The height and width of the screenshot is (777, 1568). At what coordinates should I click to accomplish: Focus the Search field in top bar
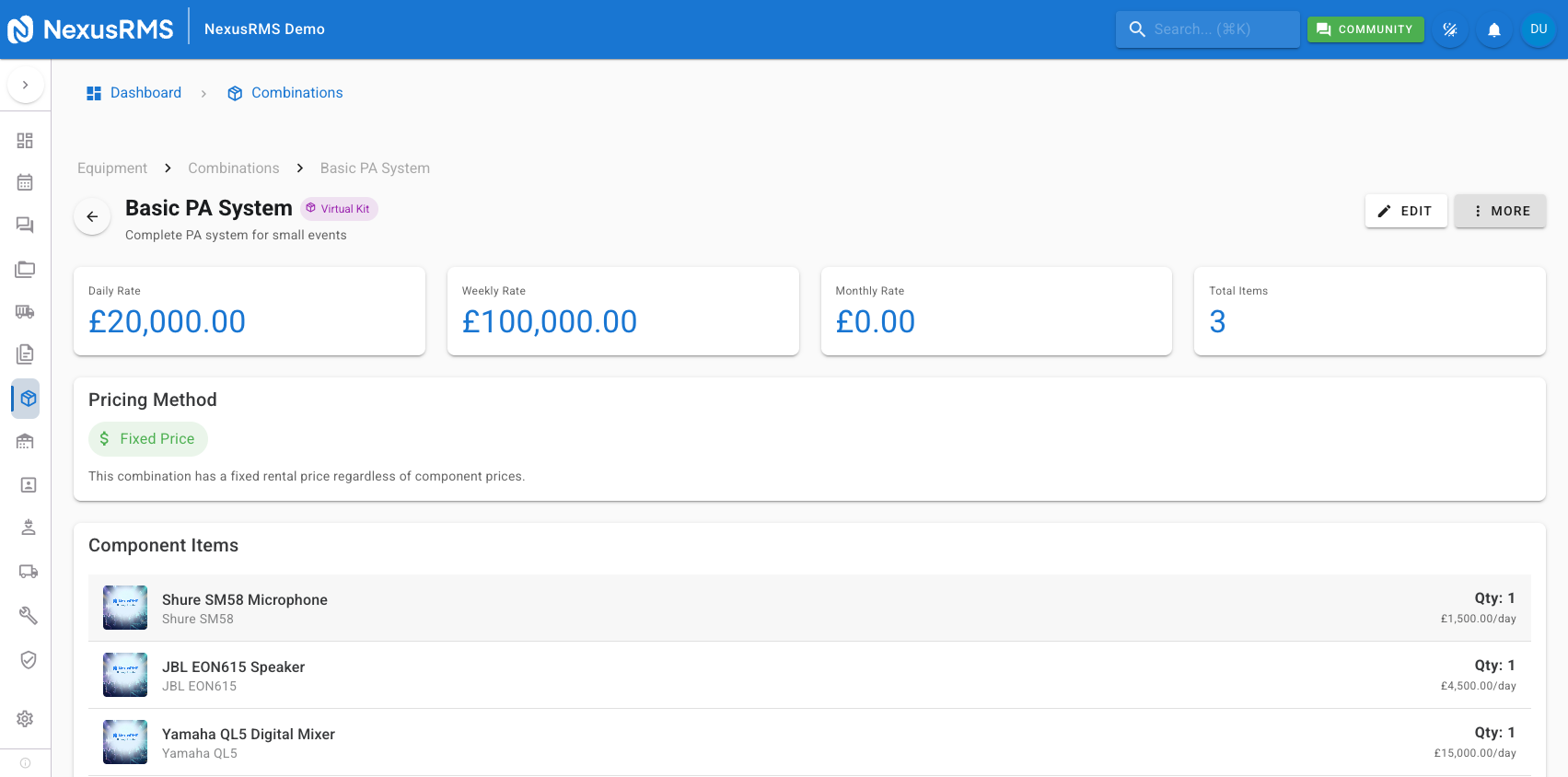[x=1207, y=29]
